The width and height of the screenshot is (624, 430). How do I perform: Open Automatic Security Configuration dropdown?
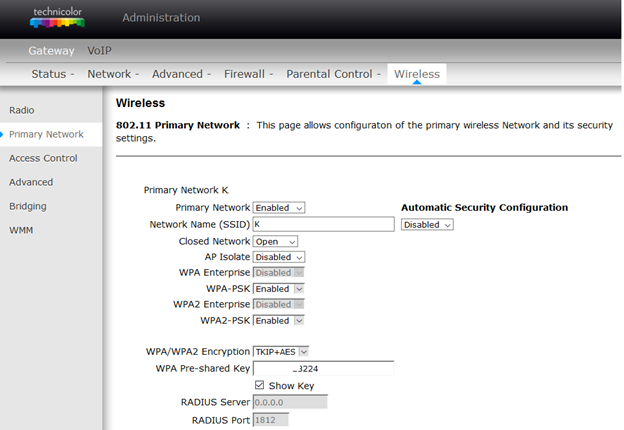coord(427,225)
